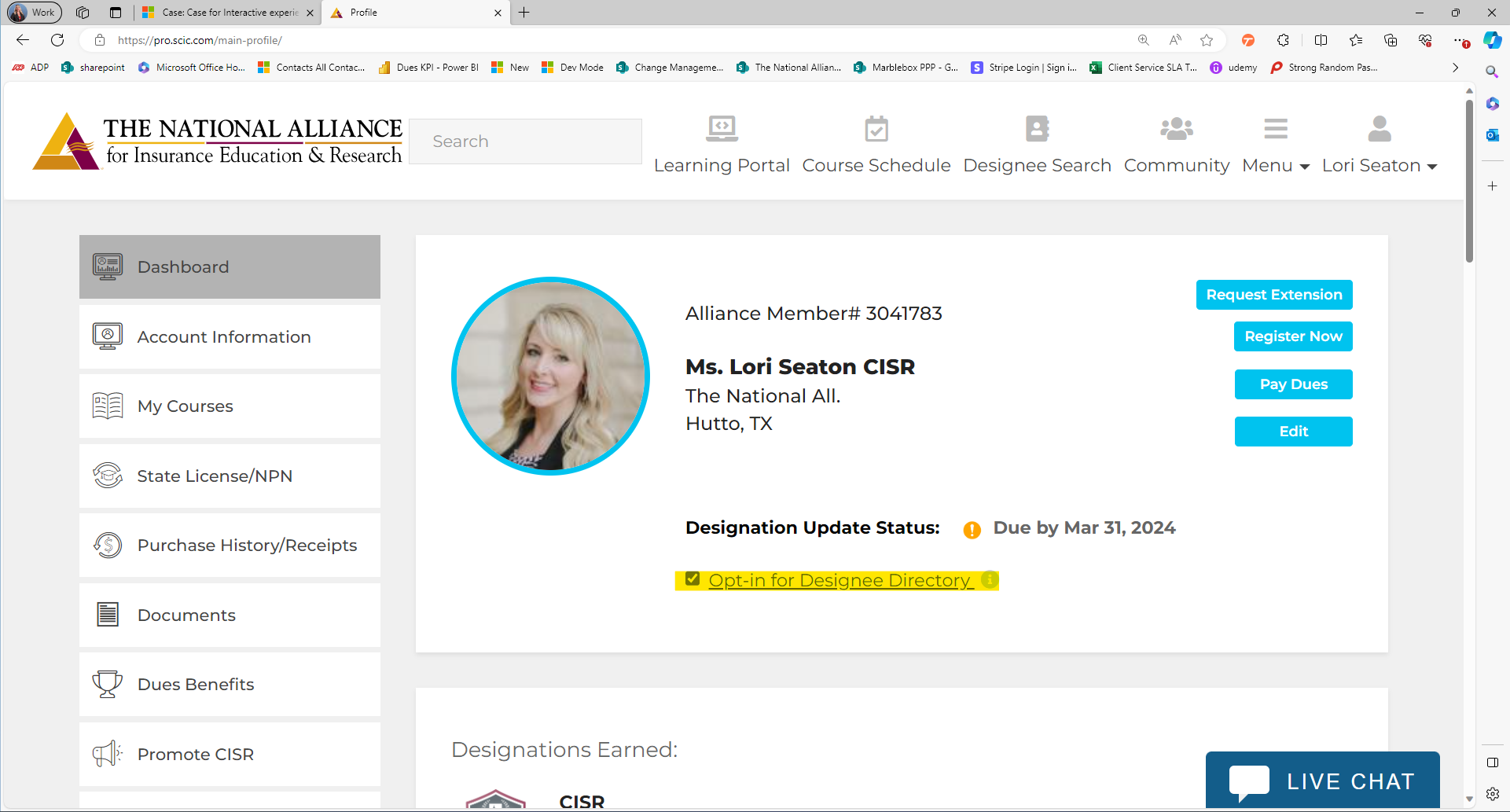Screen dimensions: 1510x812
Task: Click the zoom magnifier icon in address bar
Action: point(1144,40)
